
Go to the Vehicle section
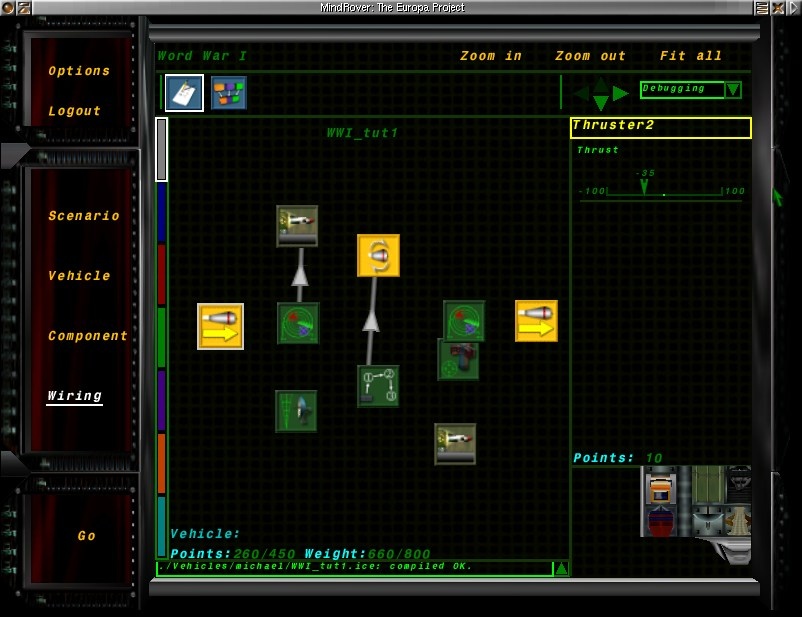79,275
